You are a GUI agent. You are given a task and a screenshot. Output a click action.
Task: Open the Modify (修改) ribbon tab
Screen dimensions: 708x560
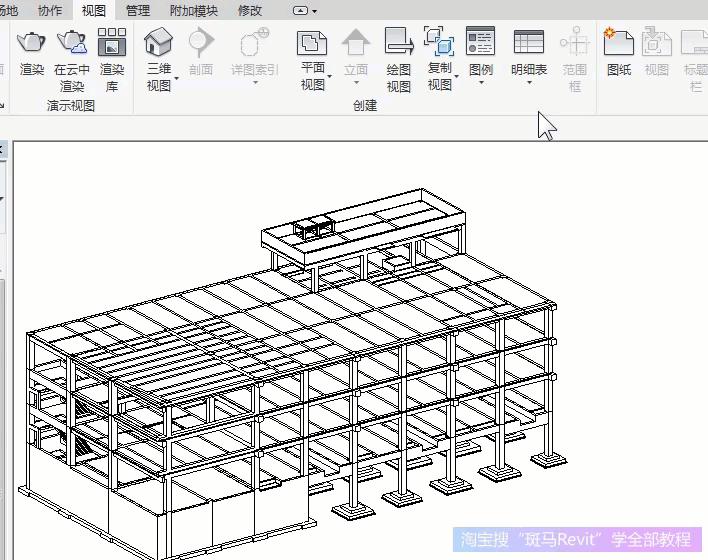[250, 10]
